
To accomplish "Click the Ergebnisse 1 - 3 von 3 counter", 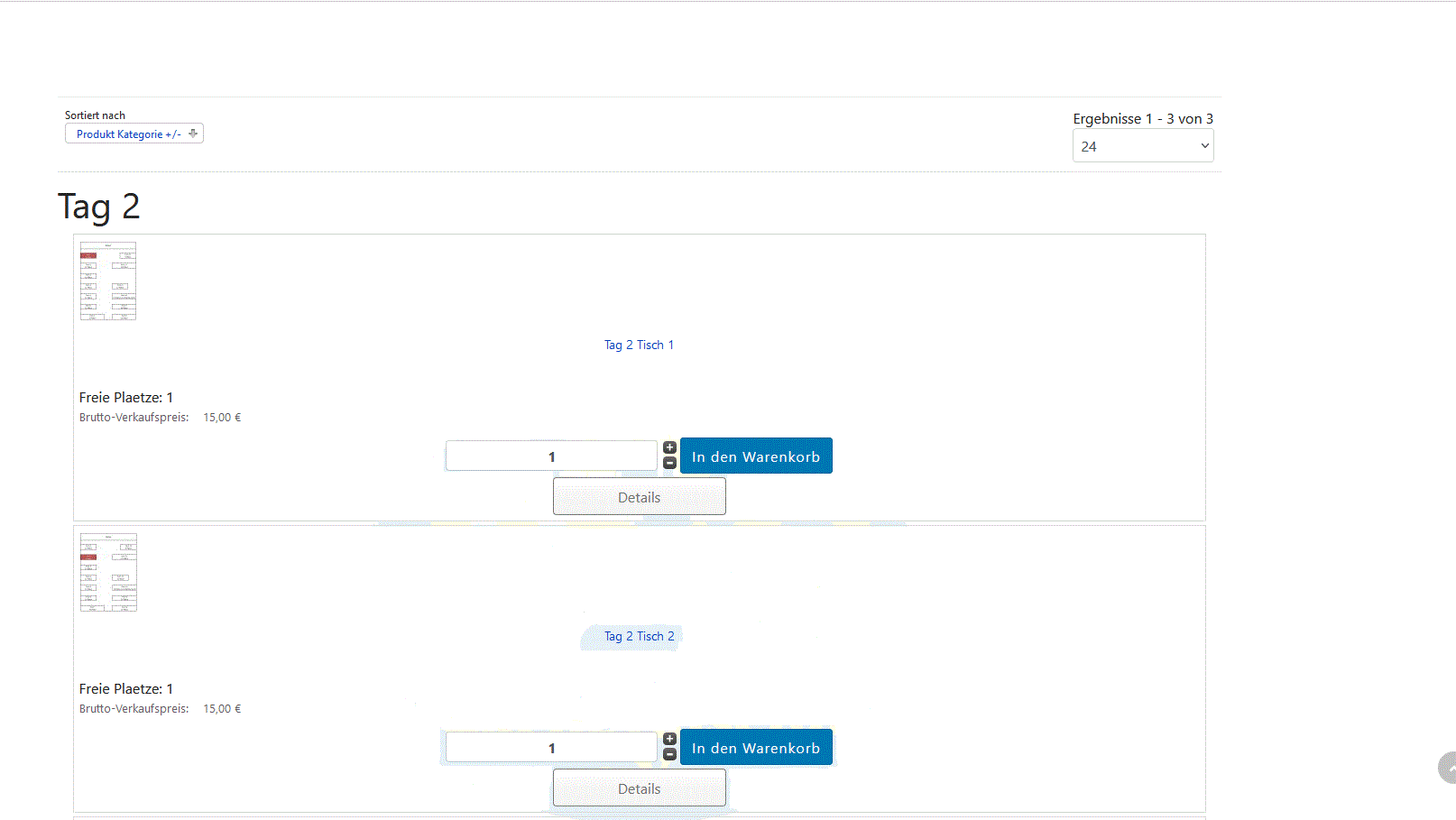I will pos(1142,119).
